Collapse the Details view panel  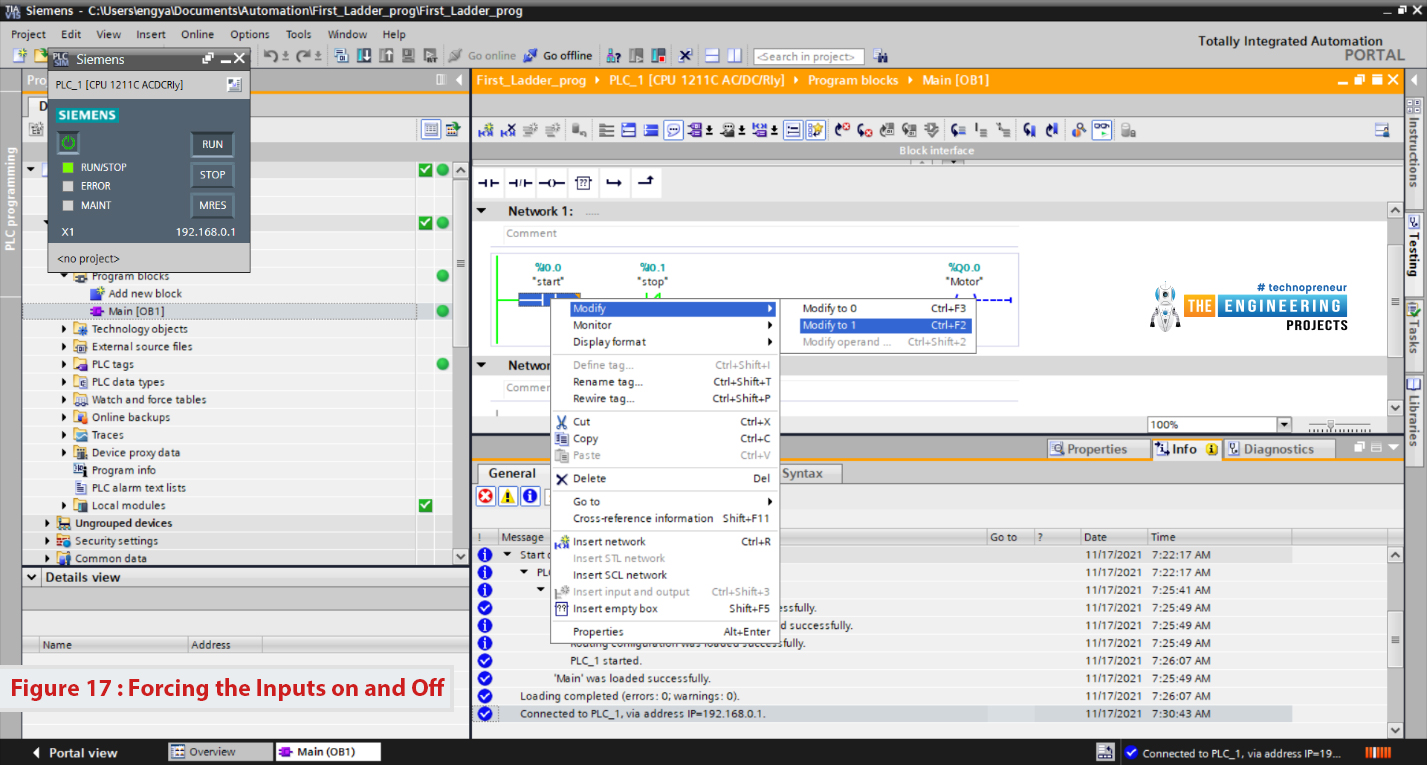[32, 577]
